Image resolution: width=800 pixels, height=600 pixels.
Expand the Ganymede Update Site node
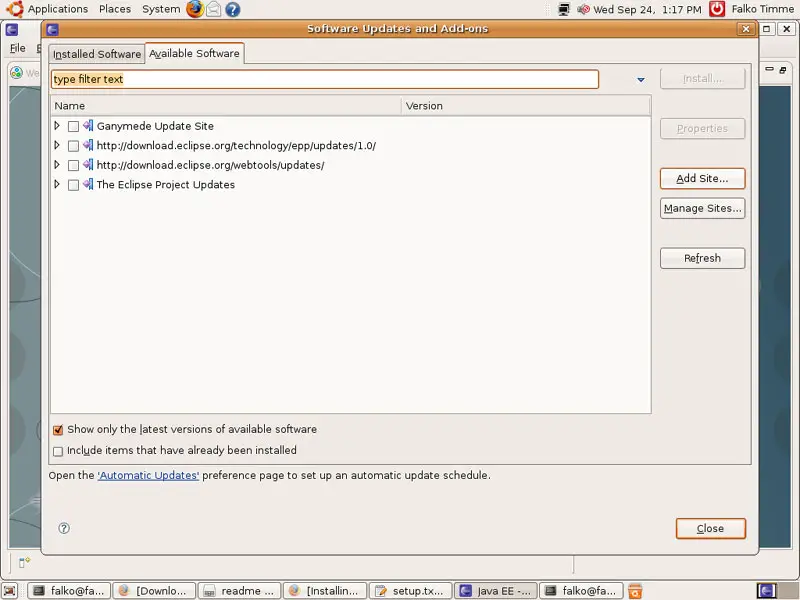tap(57, 126)
